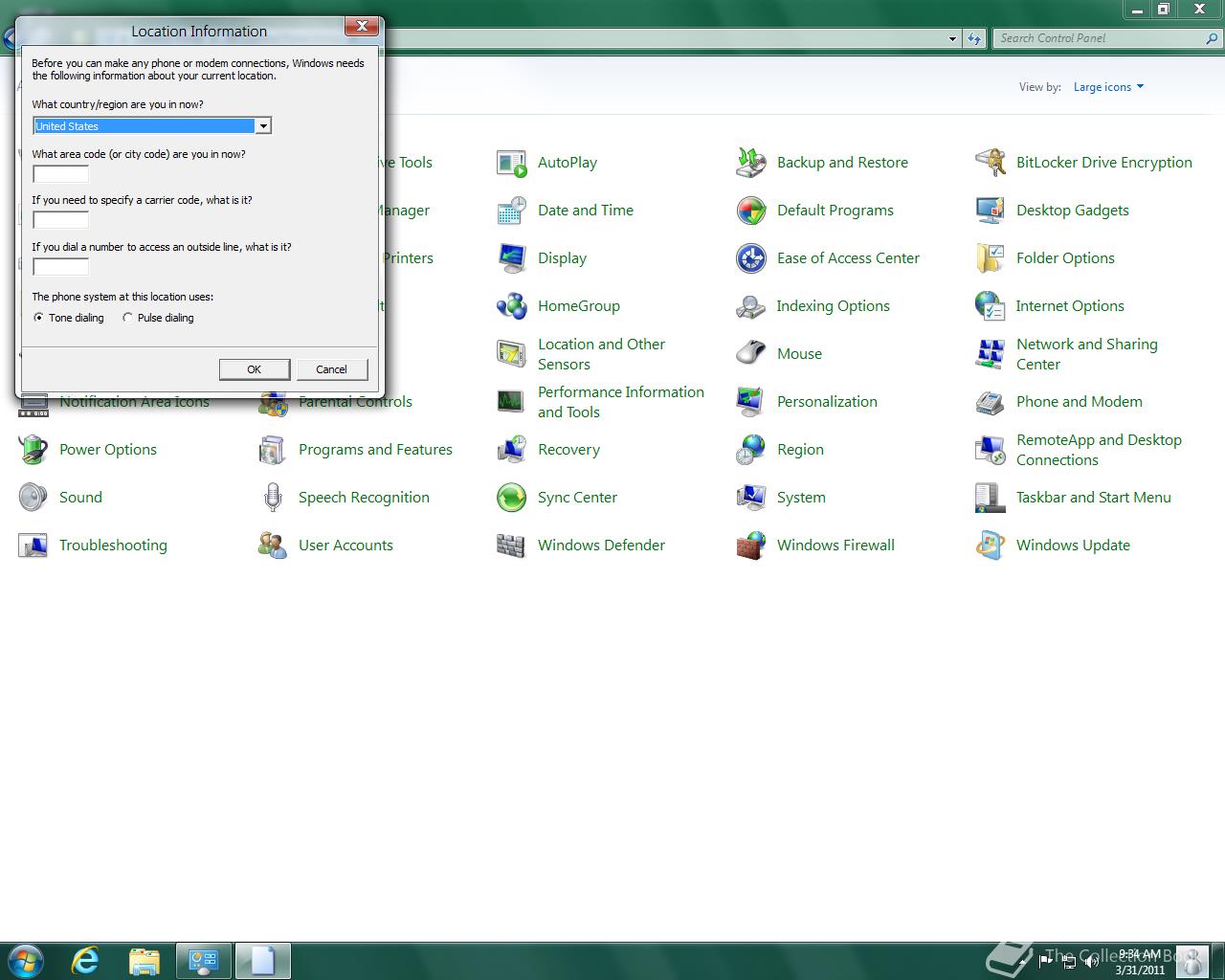Click the Control Panel taskbar button

click(203, 960)
